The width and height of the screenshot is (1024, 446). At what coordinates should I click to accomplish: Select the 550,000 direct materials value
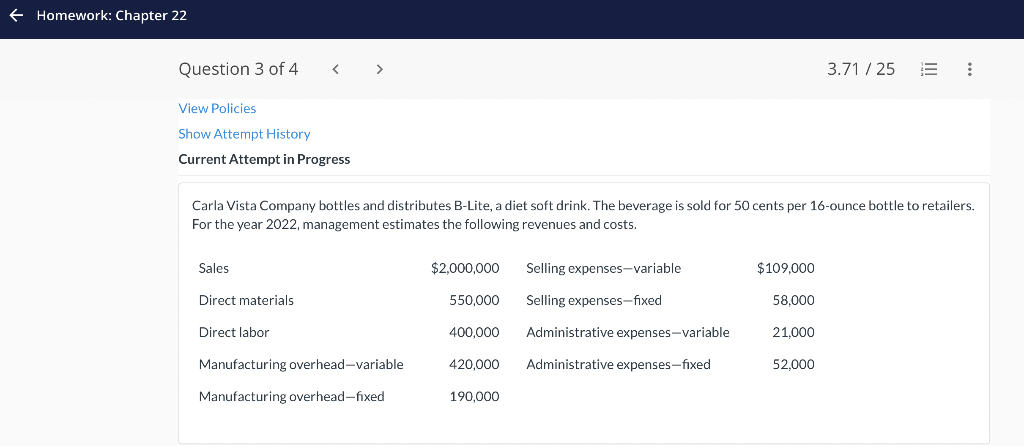pyautogui.click(x=474, y=300)
